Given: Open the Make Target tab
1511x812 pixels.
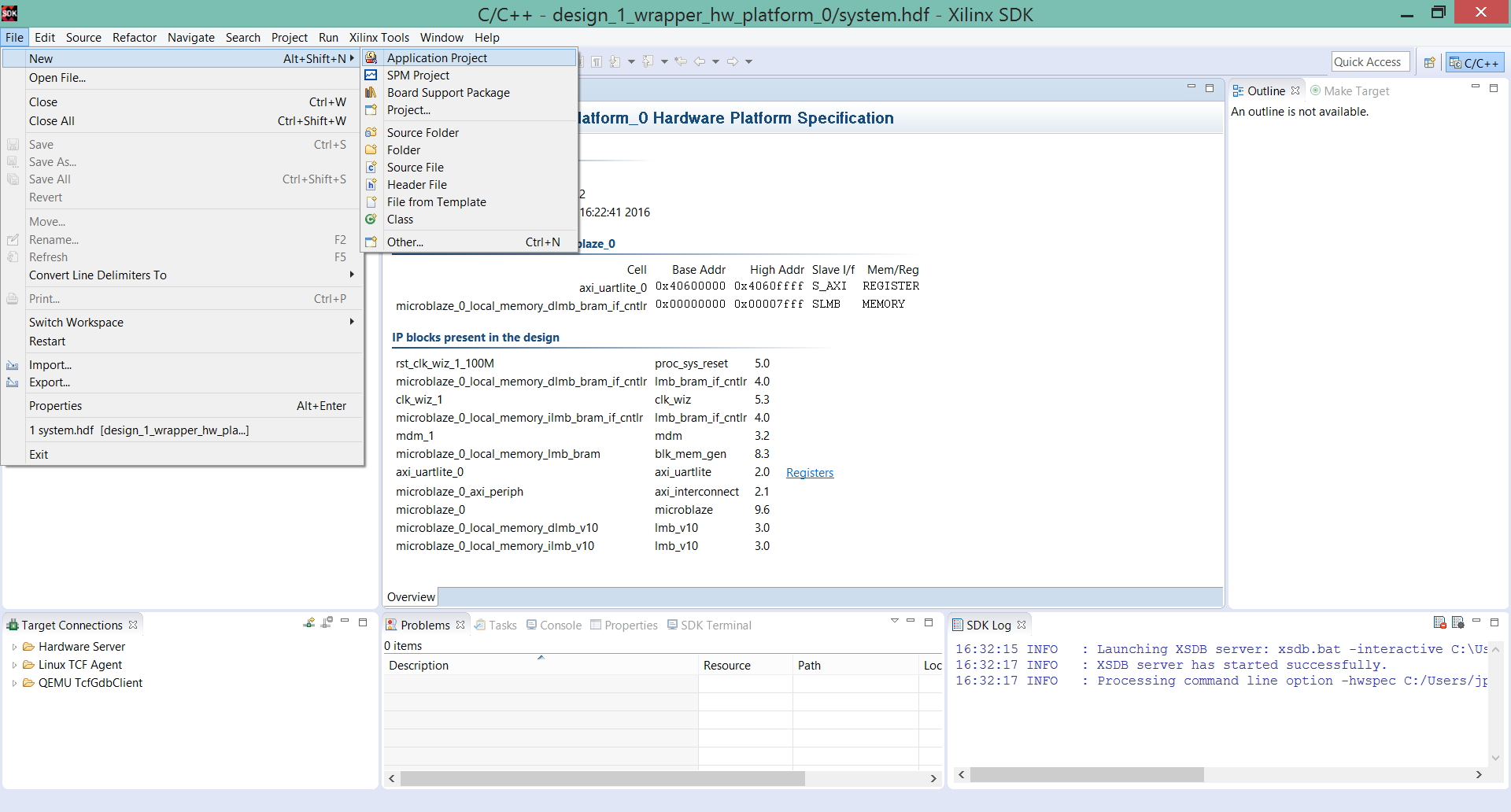Looking at the screenshot, I should [1350, 90].
